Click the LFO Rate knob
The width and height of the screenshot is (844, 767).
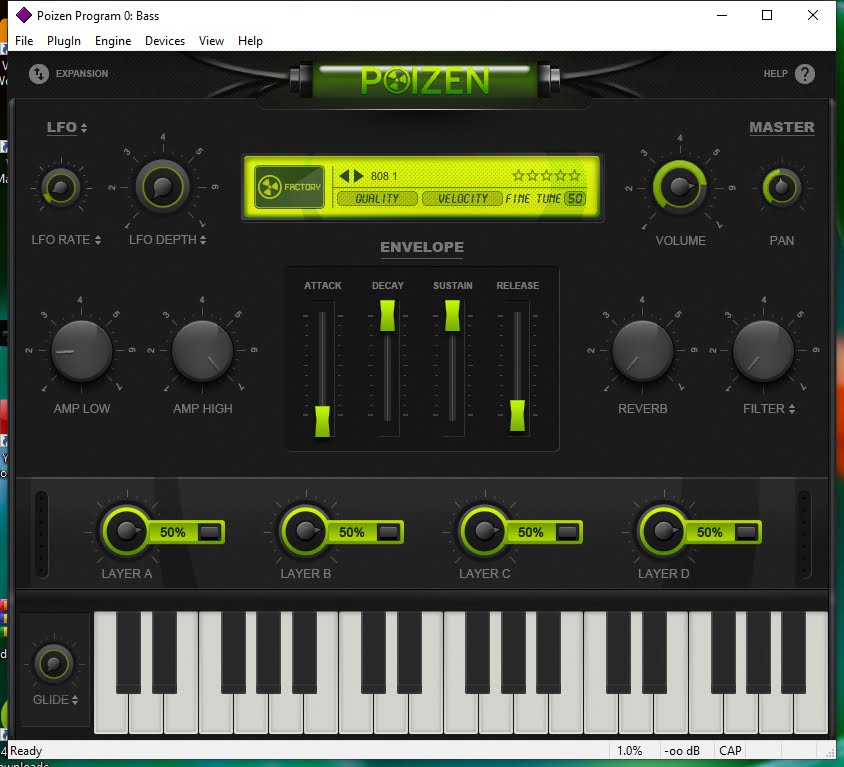(x=60, y=187)
